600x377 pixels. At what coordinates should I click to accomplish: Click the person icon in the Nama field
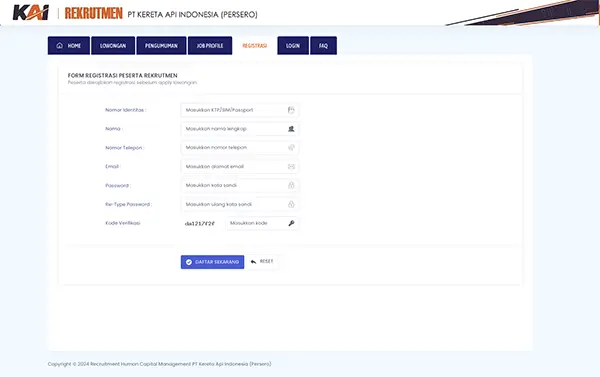point(291,129)
